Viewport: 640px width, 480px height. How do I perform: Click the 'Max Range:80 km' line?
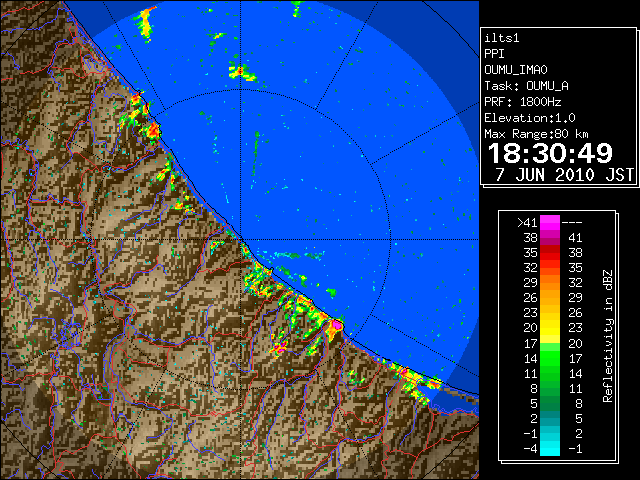pos(536,134)
